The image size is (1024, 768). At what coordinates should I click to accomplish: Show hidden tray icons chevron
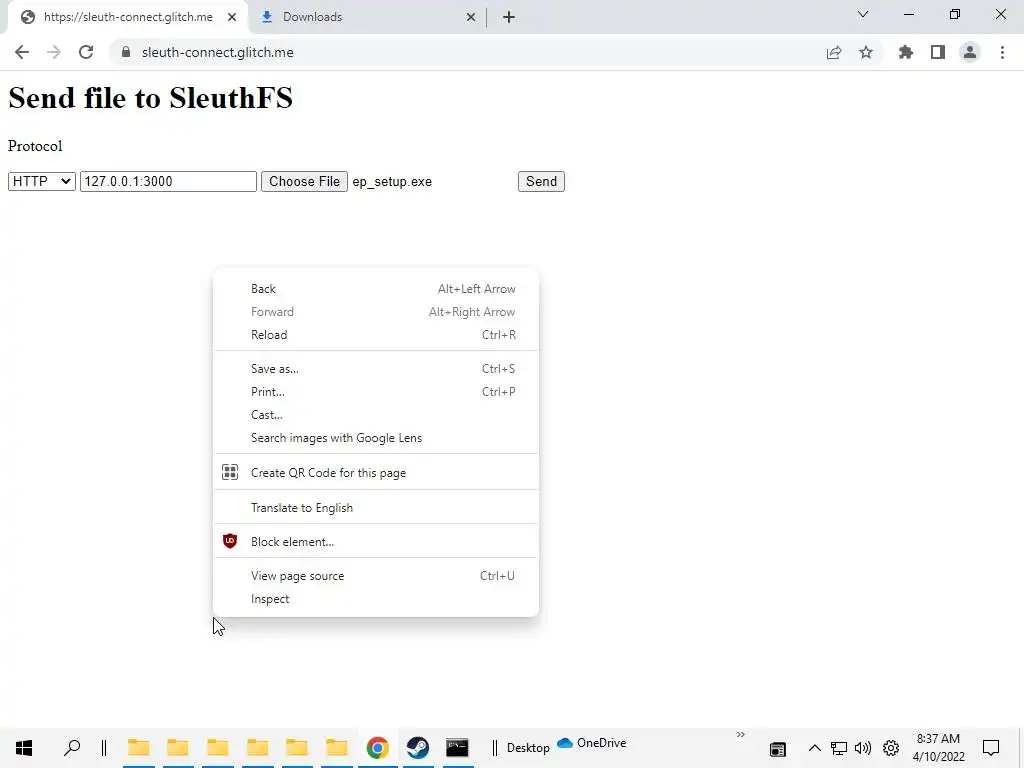pos(814,748)
